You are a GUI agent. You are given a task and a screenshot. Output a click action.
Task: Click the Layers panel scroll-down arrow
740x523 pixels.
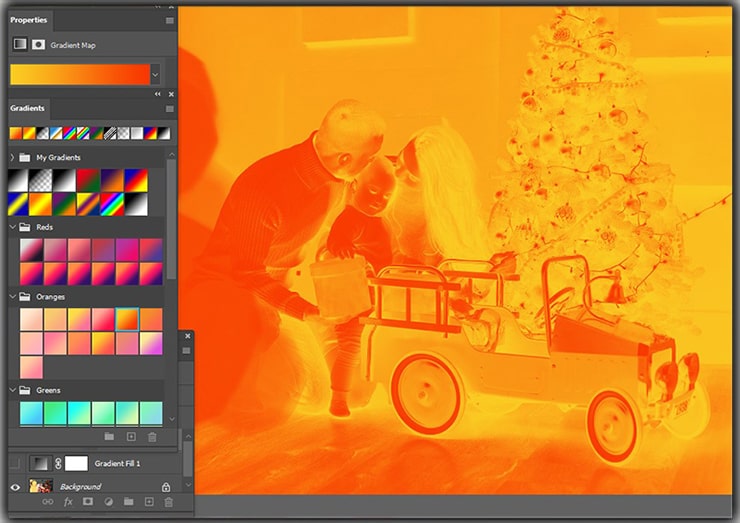point(188,485)
